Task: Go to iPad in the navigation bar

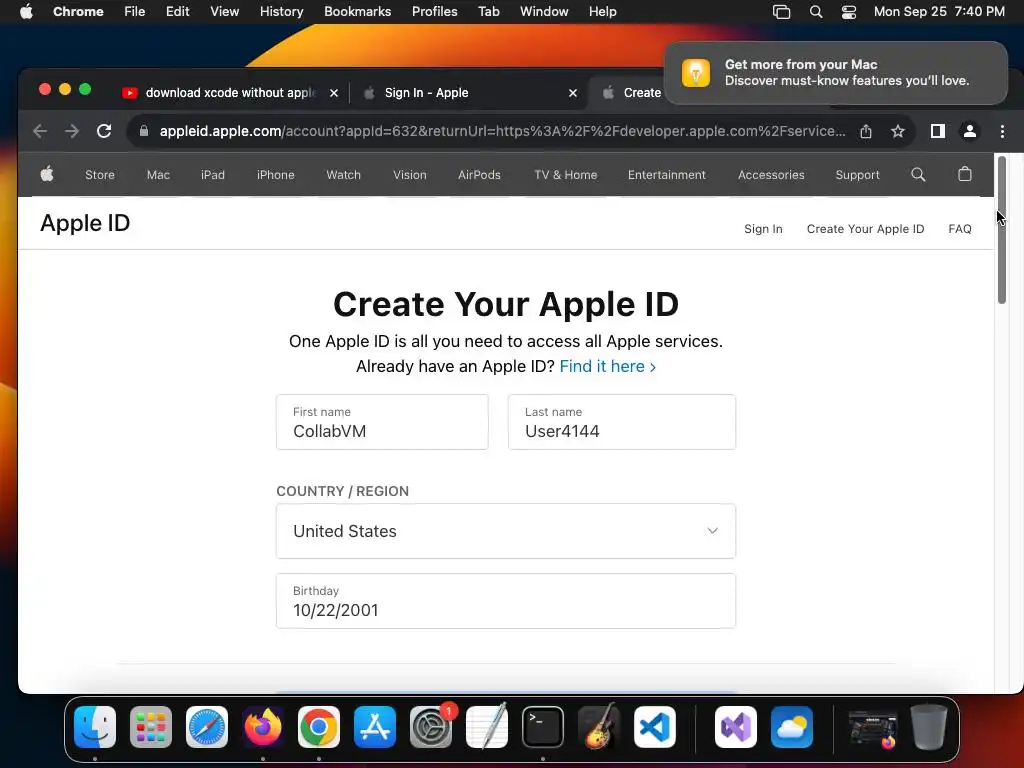Action: [x=213, y=174]
